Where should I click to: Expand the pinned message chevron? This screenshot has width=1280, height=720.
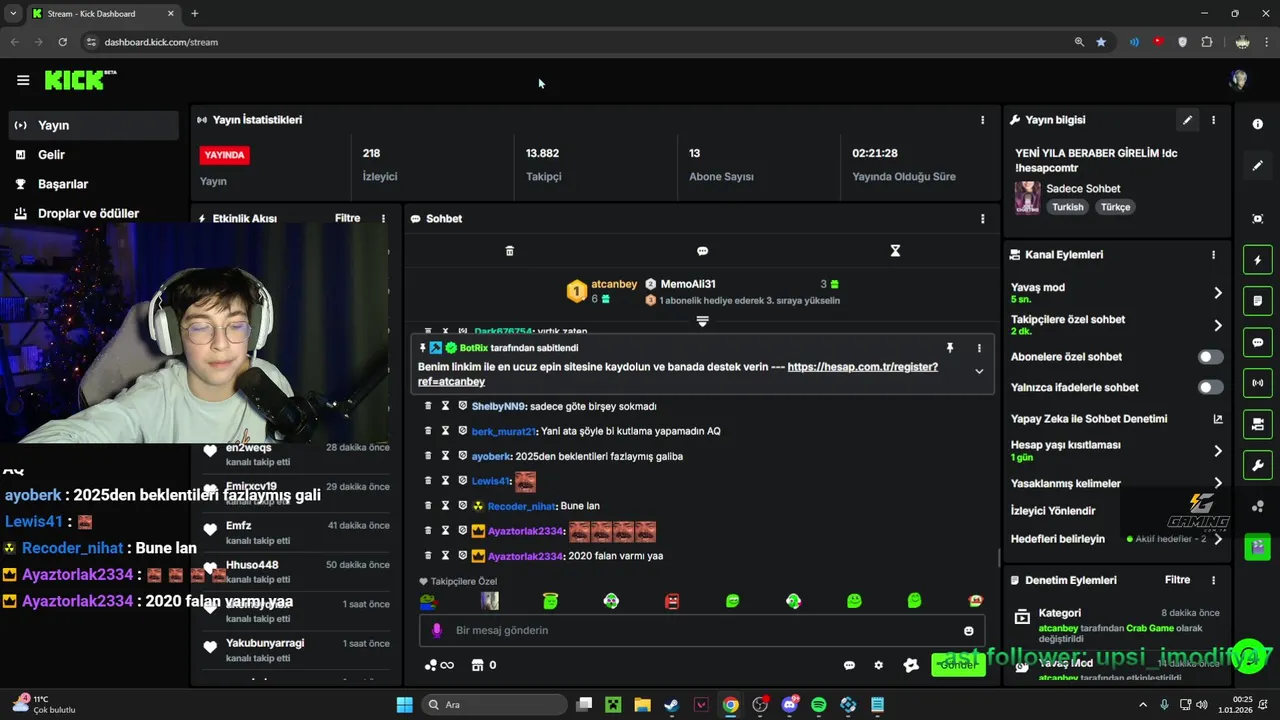coord(979,371)
